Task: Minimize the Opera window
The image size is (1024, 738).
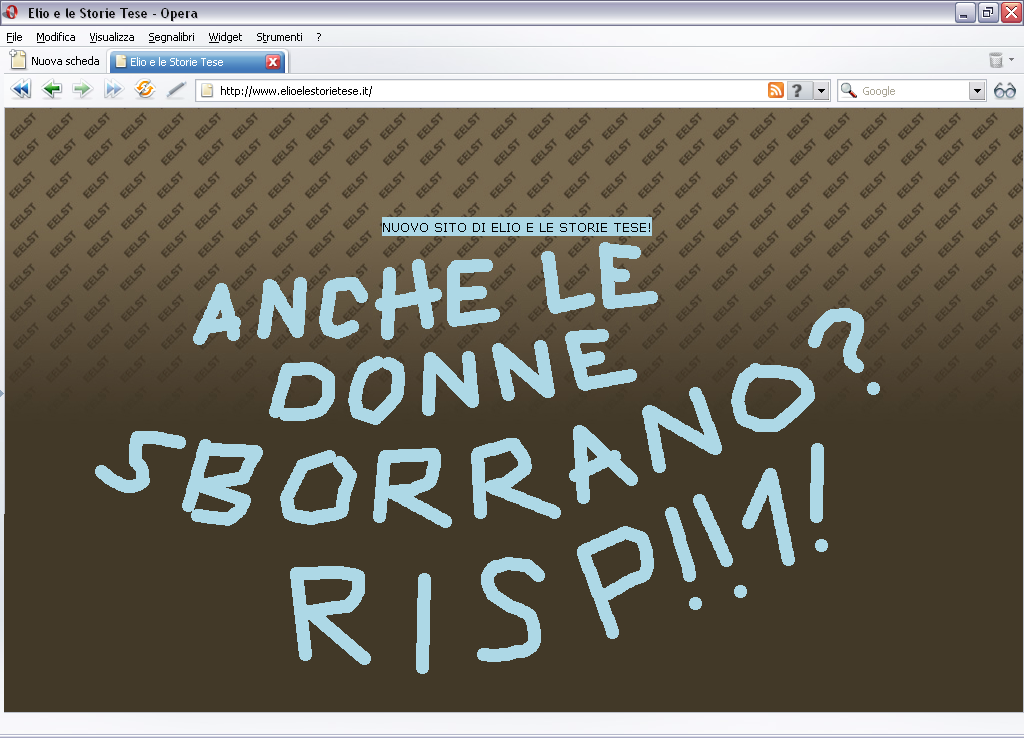Action: pyautogui.click(x=965, y=12)
